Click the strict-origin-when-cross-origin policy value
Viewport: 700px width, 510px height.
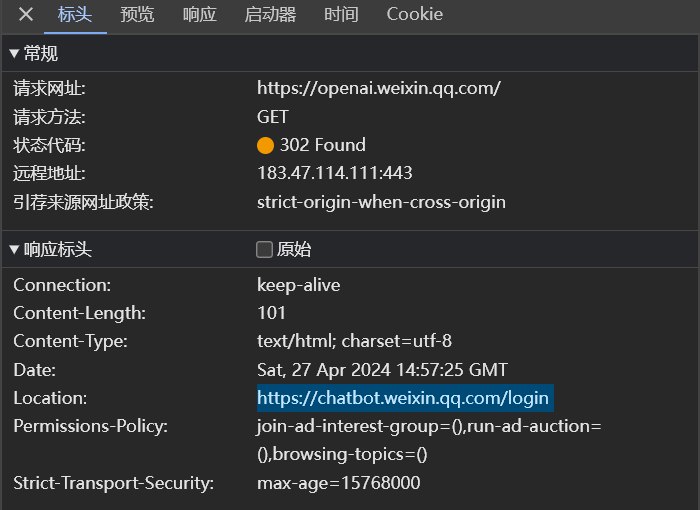tap(381, 202)
